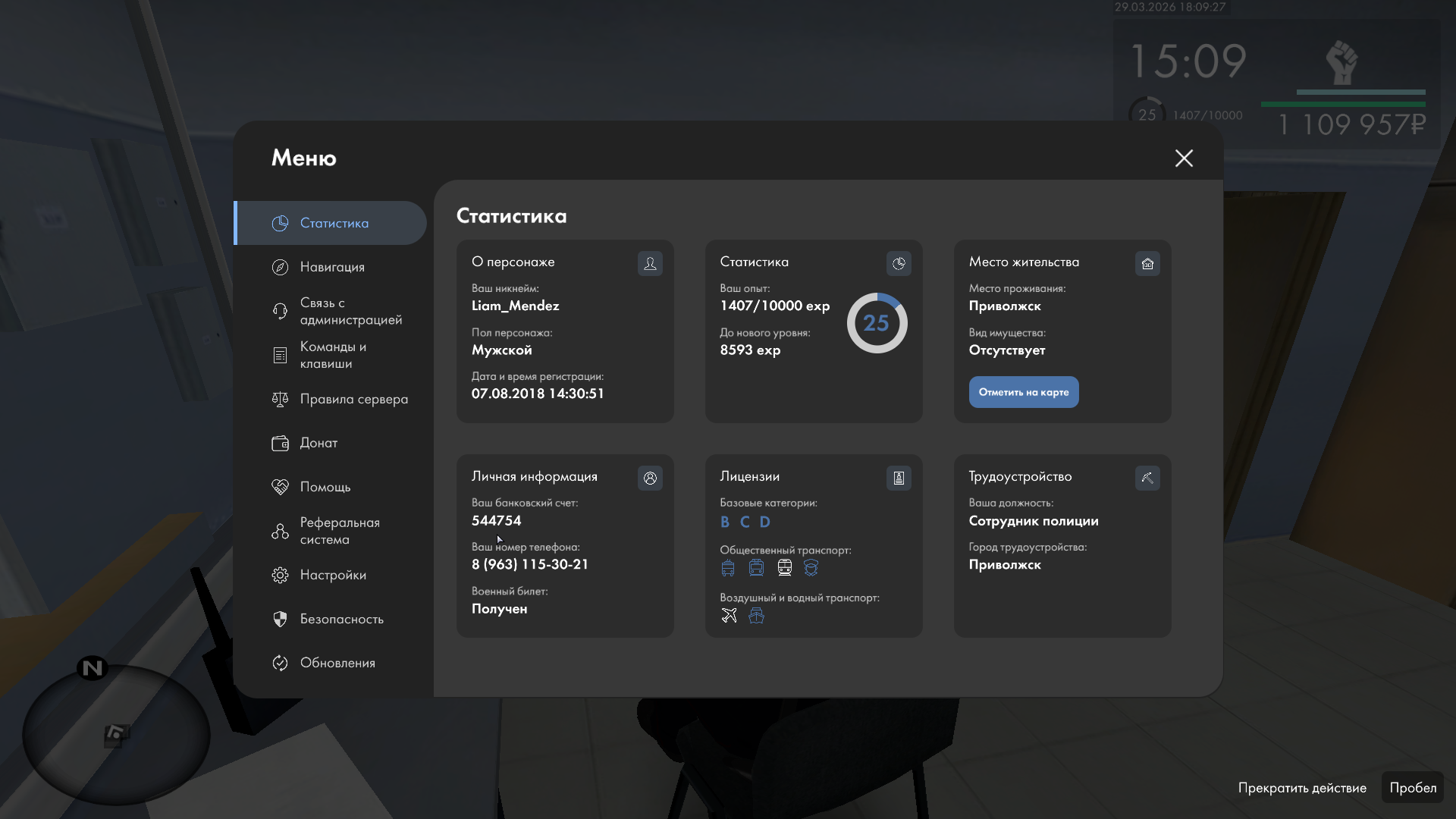Image resolution: width=1456 pixels, height=819 pixels.
Task: Open the Навигация menu section
Action: 331,267
